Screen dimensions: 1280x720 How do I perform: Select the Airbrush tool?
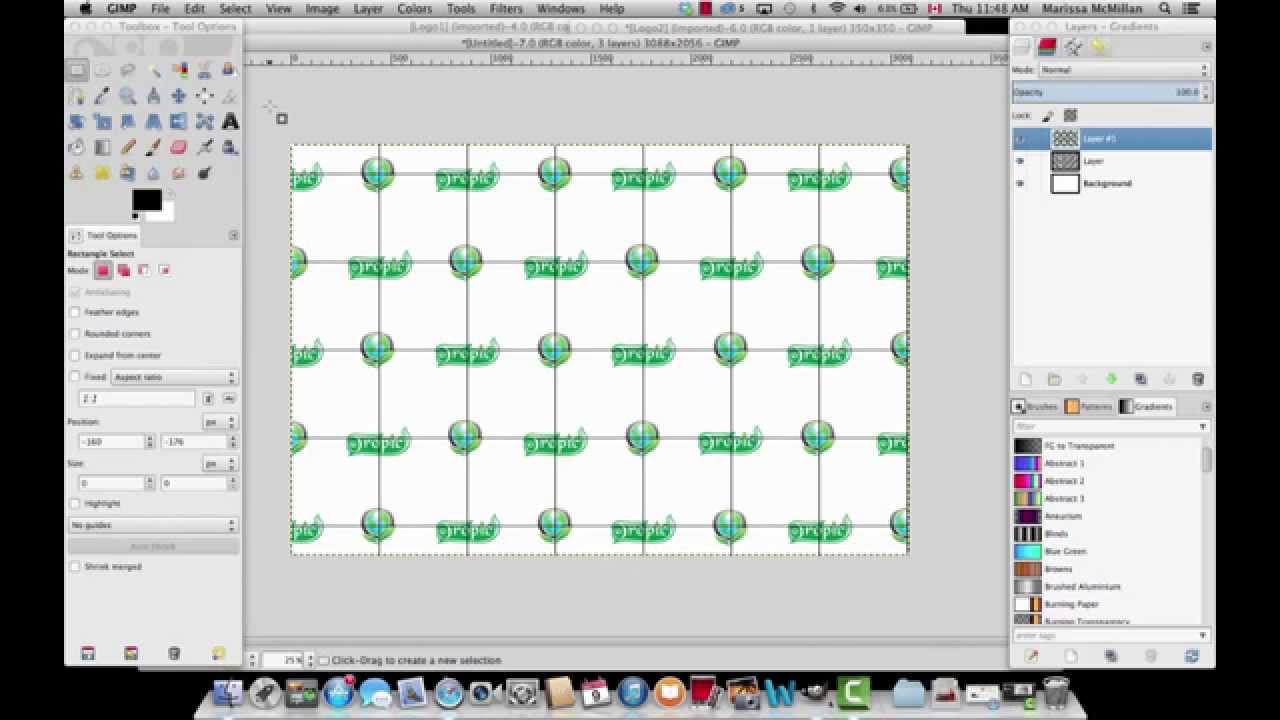tap(204, 147)
